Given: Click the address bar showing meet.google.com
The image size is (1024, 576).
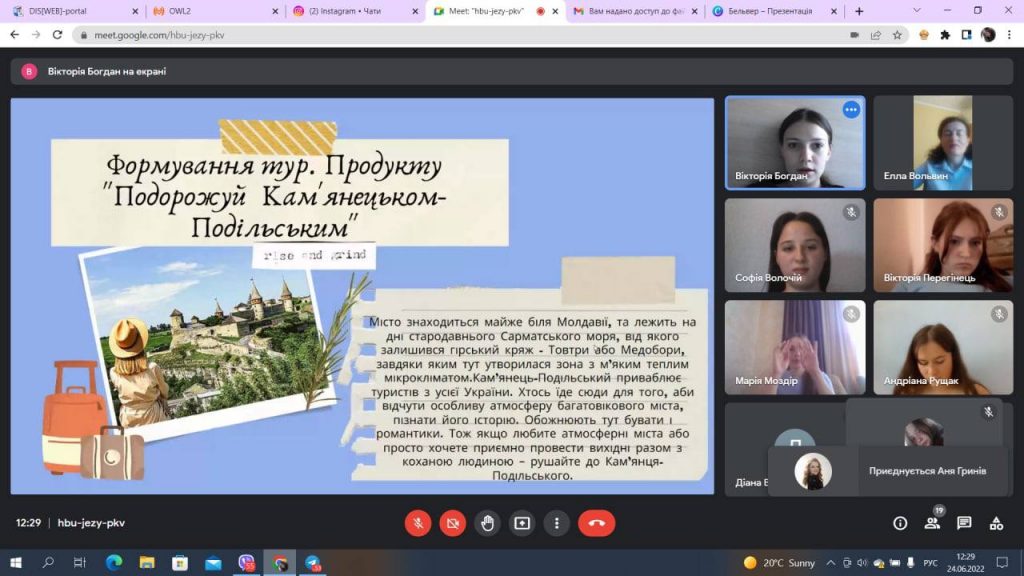Looking at the screenshot, I should click(x=450, y=34).
